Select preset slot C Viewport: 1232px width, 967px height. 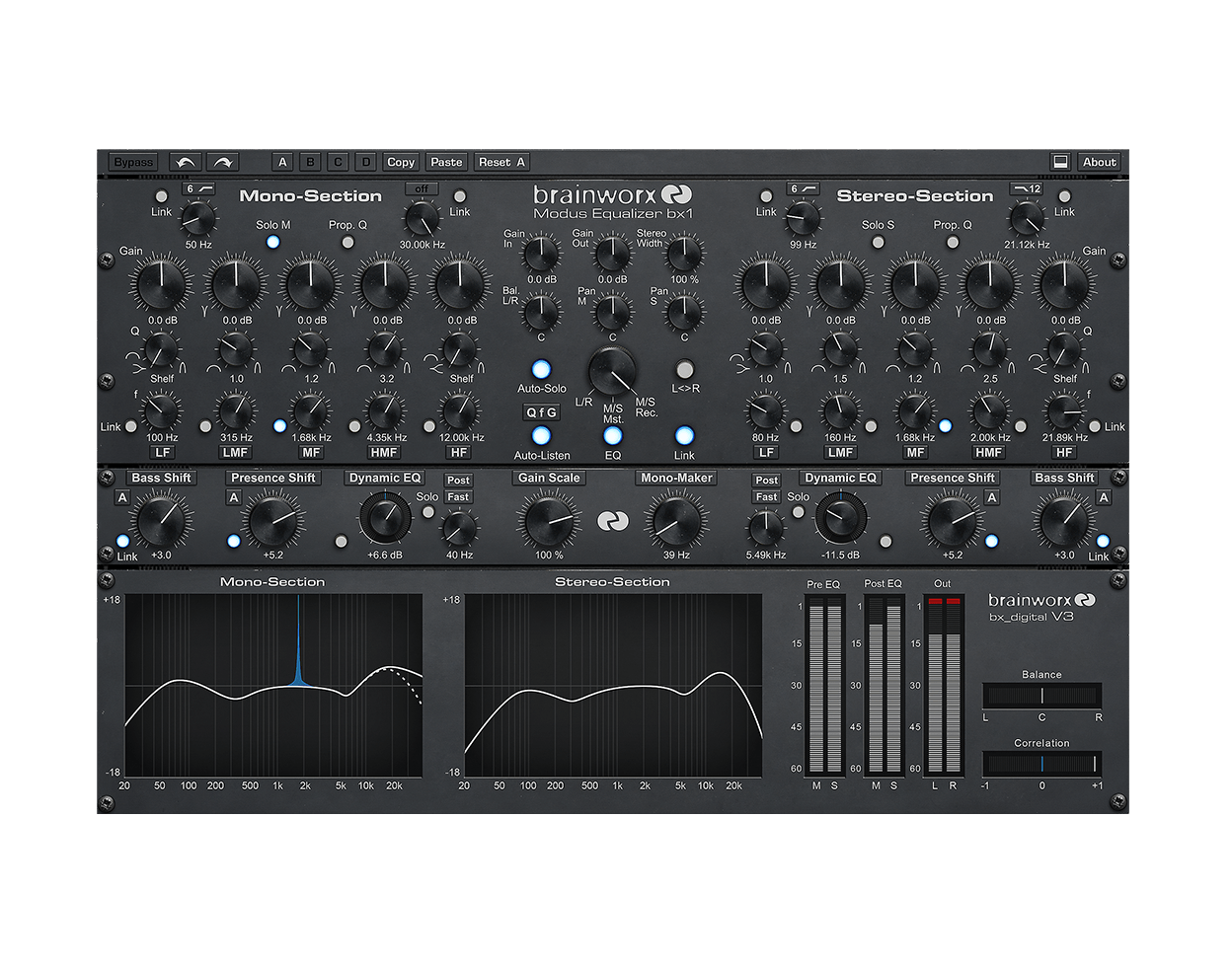click(x=338, y=162)
